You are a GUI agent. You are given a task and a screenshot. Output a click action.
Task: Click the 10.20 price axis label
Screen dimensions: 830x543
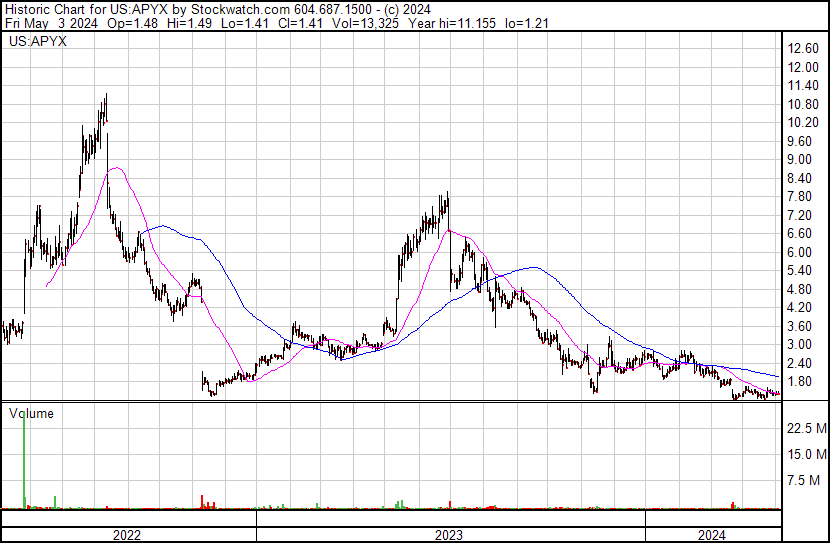[x=803, y=122]
